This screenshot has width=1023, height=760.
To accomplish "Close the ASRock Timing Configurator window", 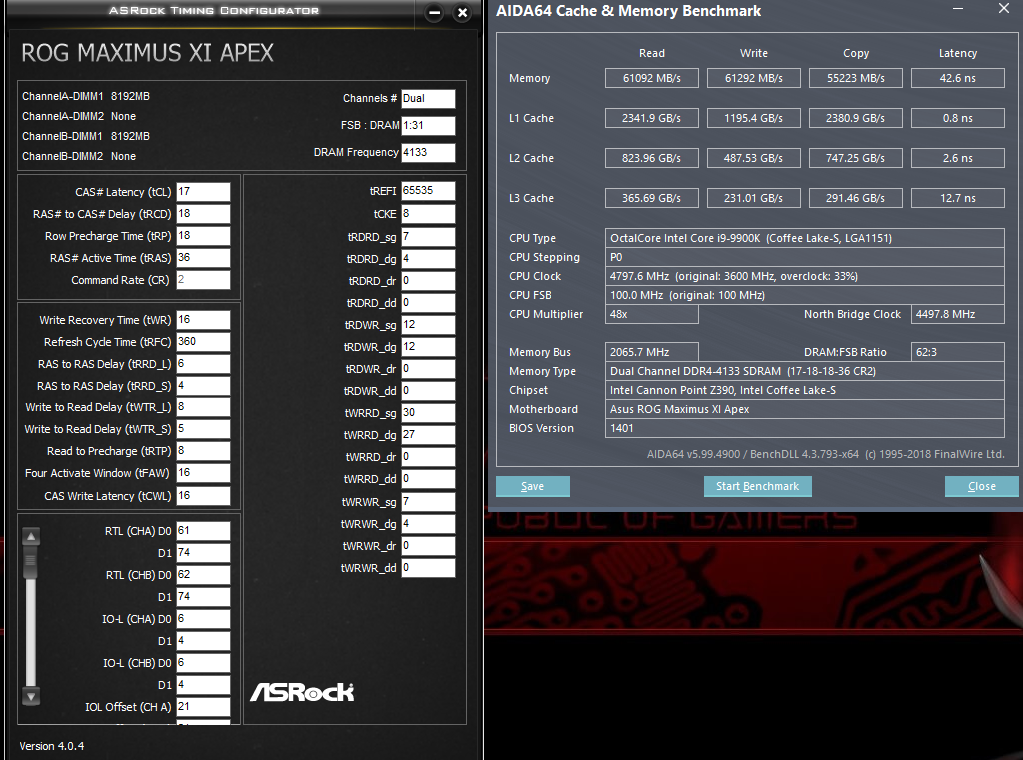I will 463,12.
